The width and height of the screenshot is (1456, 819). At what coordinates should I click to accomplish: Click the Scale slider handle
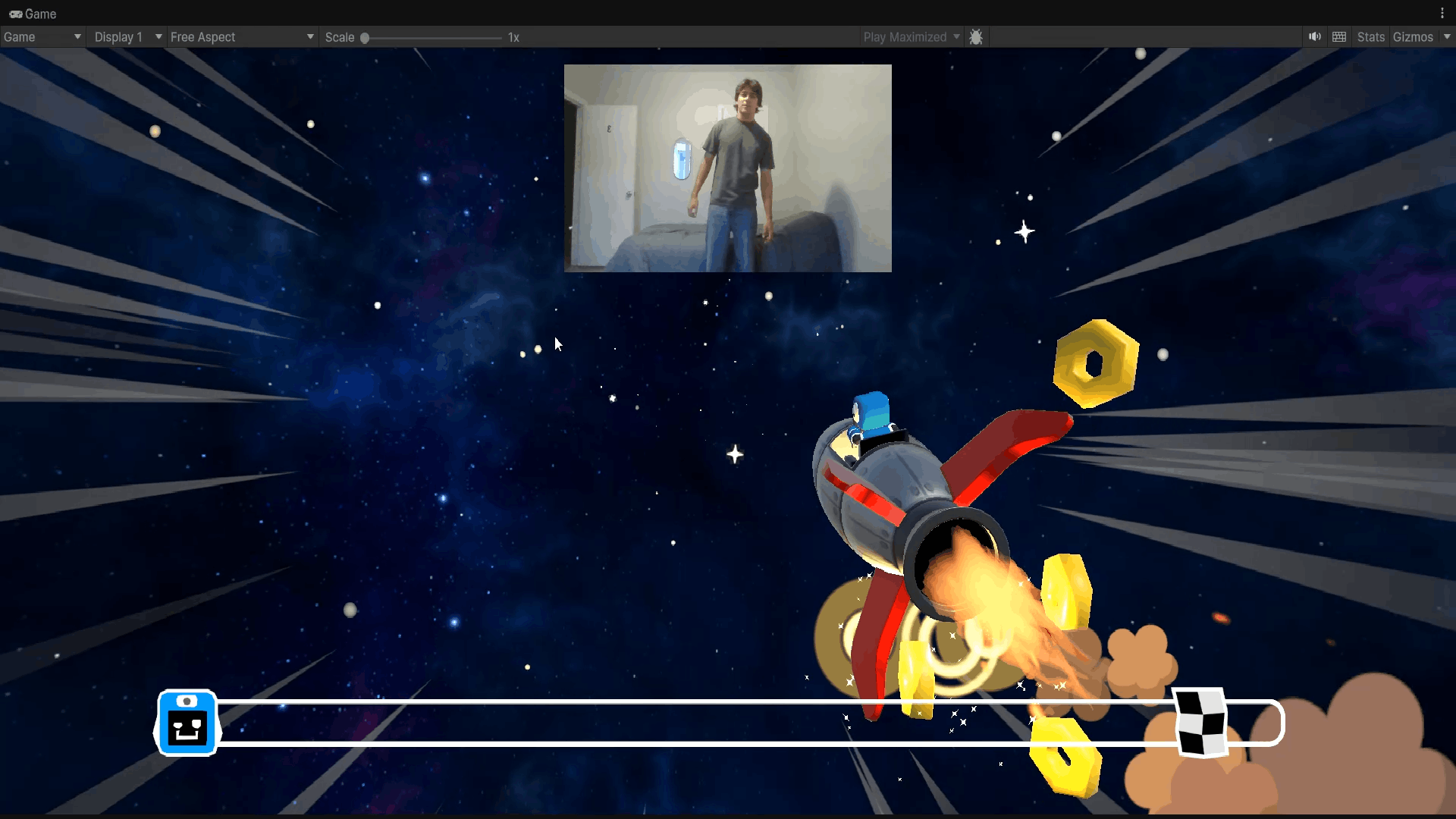pos(365,37)
